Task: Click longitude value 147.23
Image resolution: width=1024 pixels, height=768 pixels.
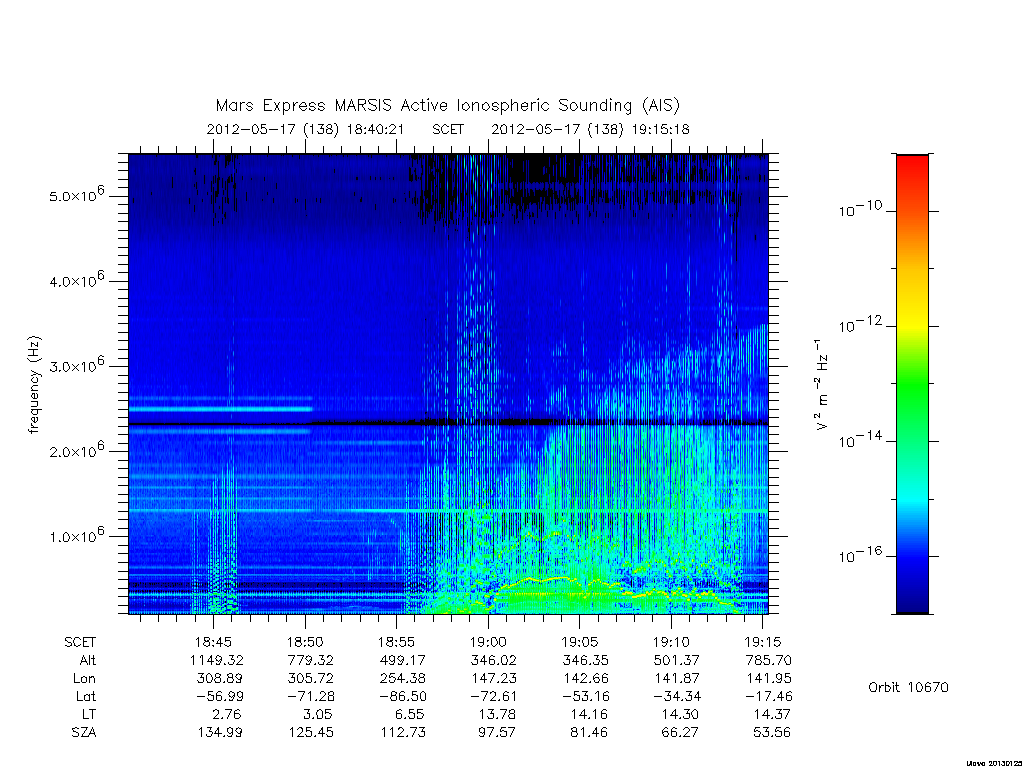Action: pos(494,679)
